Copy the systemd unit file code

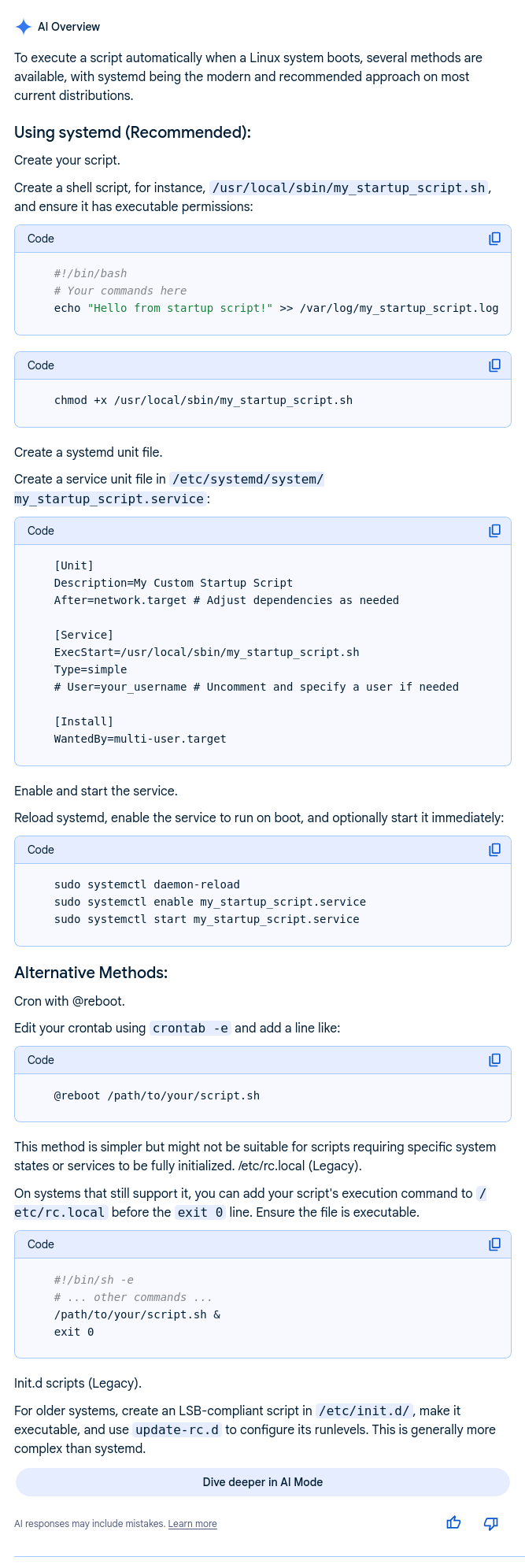tap(494, 531)
